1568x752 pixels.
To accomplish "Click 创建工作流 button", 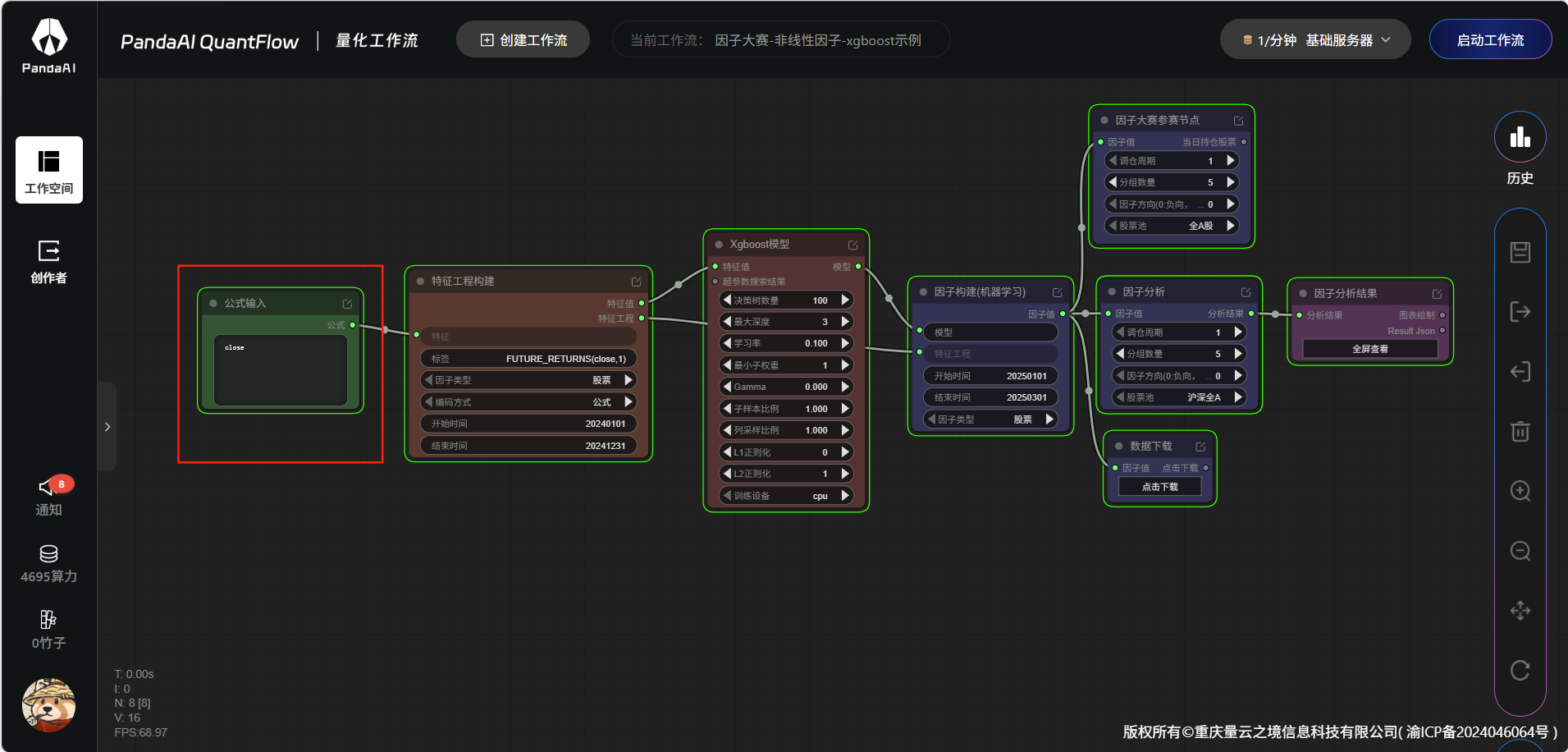I will point(523,39).
